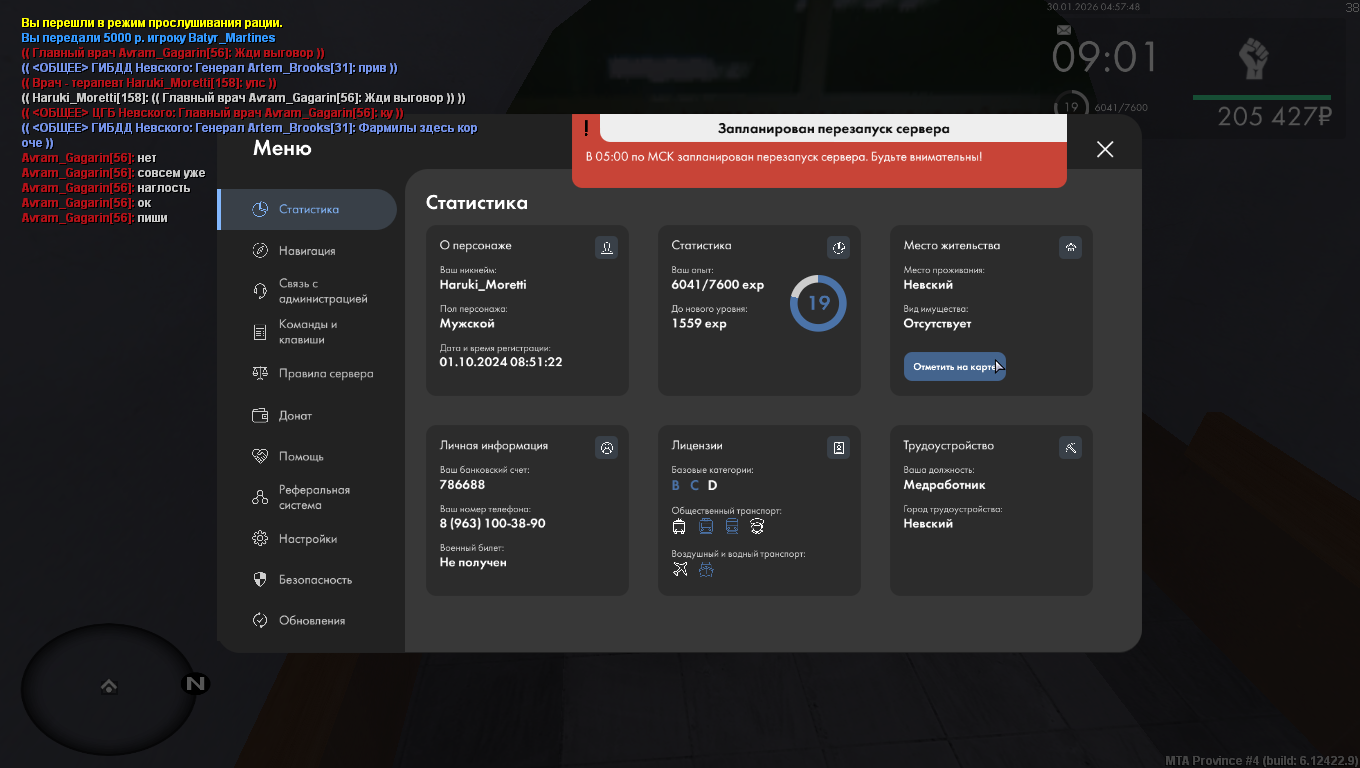Click the level 19 experience progress ring
Image resolution: width=1360 pixels, height=768 pixels.
[x=818, y=303]
